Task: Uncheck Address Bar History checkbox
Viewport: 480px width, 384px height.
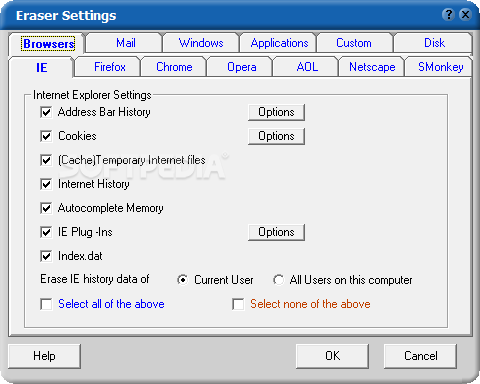Action: point(46,112)
